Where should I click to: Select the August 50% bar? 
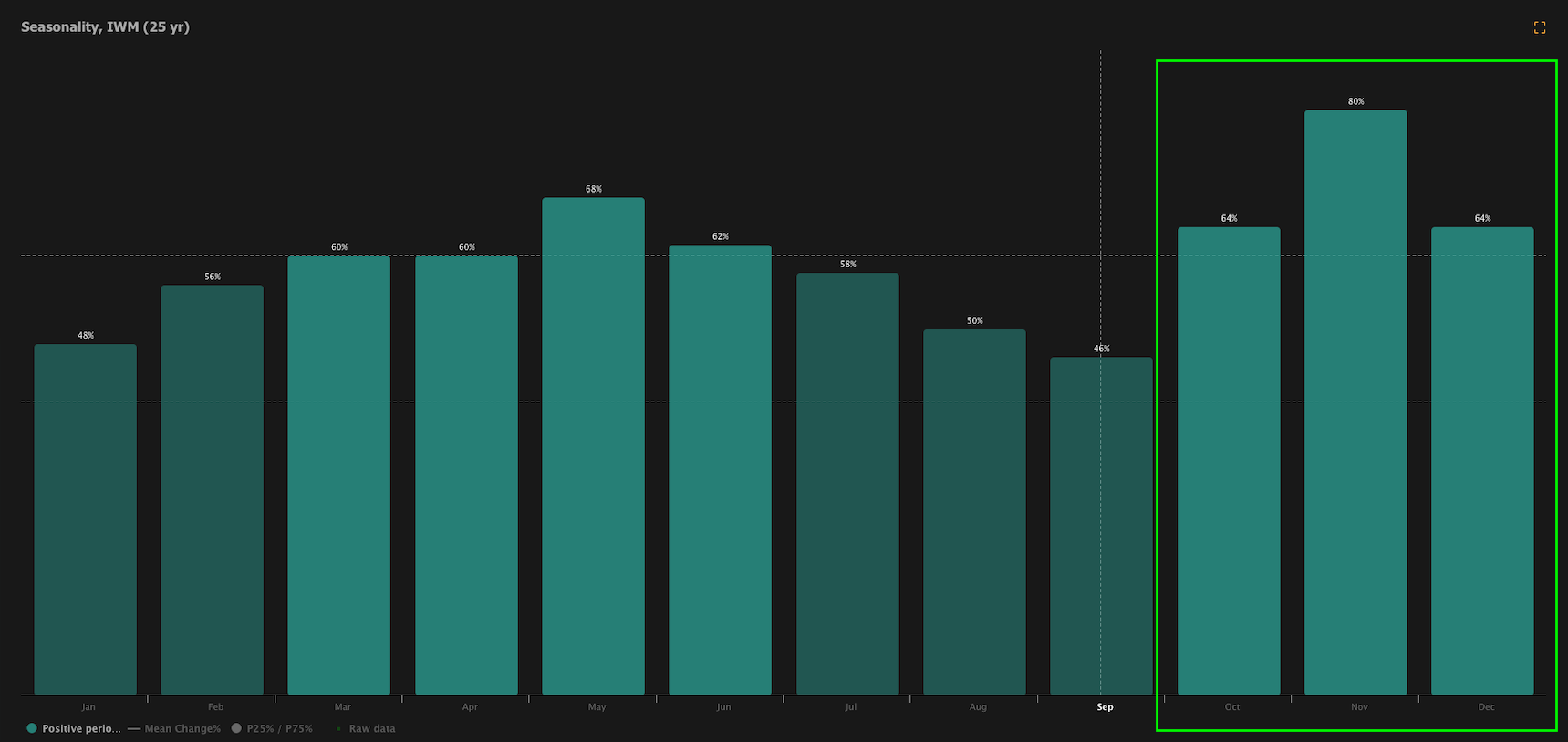point(974,512)
